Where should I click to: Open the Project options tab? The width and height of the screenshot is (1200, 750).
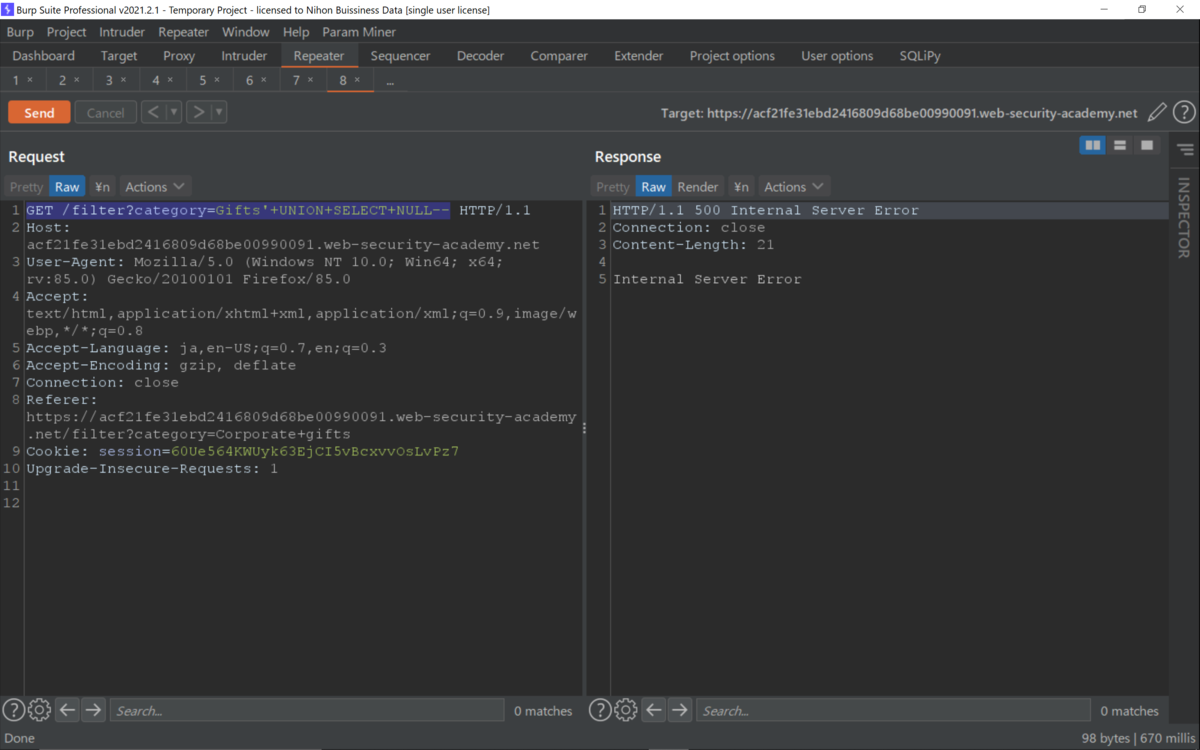(732, 56)
